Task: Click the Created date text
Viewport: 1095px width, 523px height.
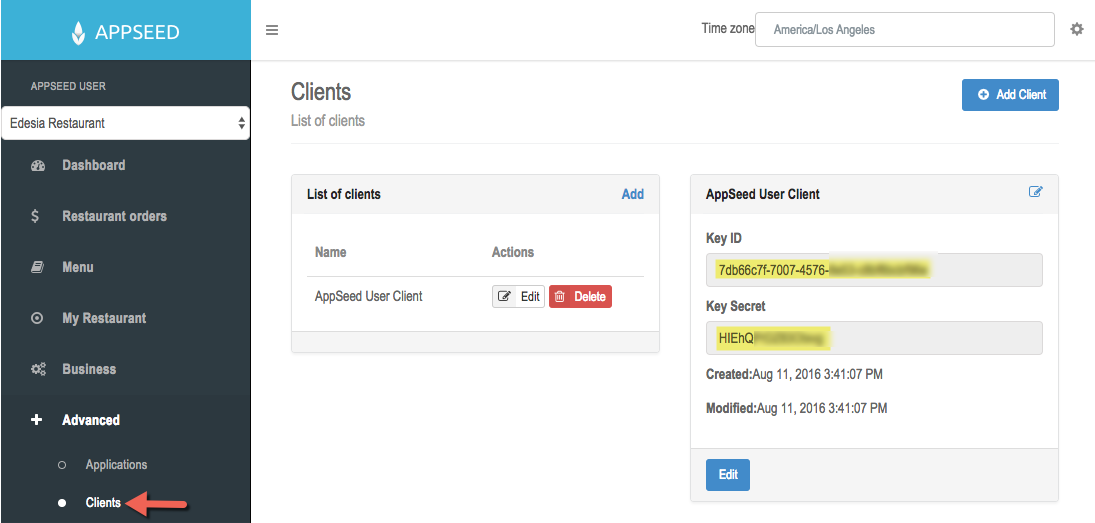Action: (794, 374)
